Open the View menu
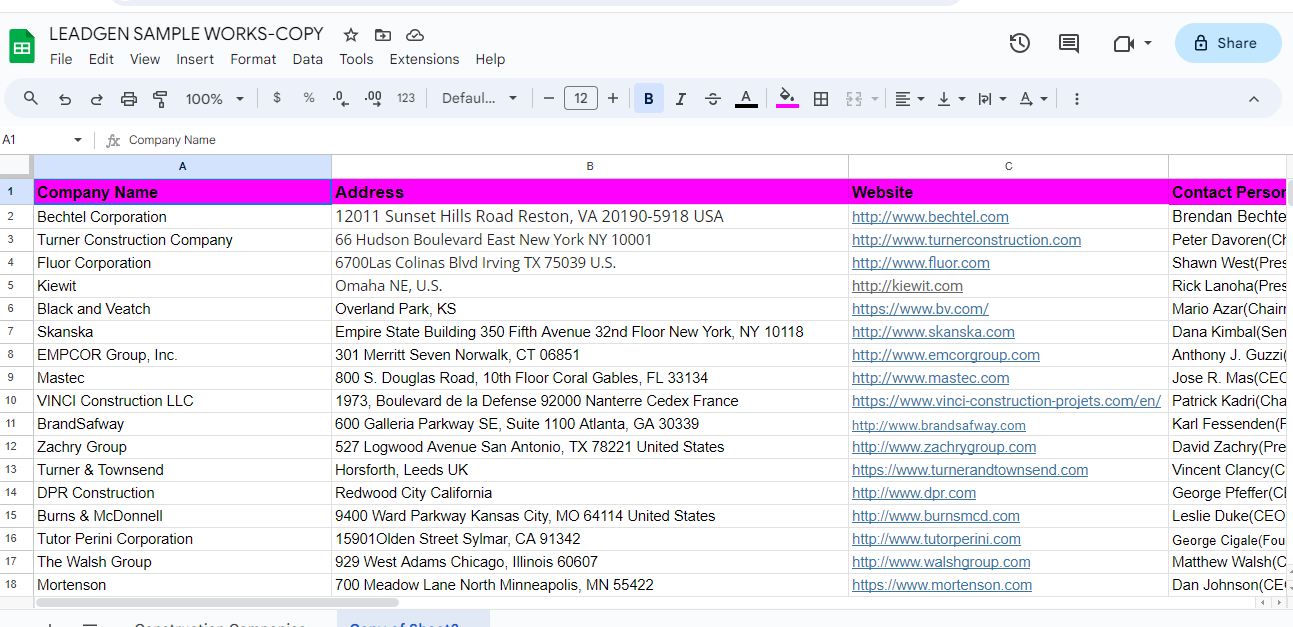 pos(145,59)
